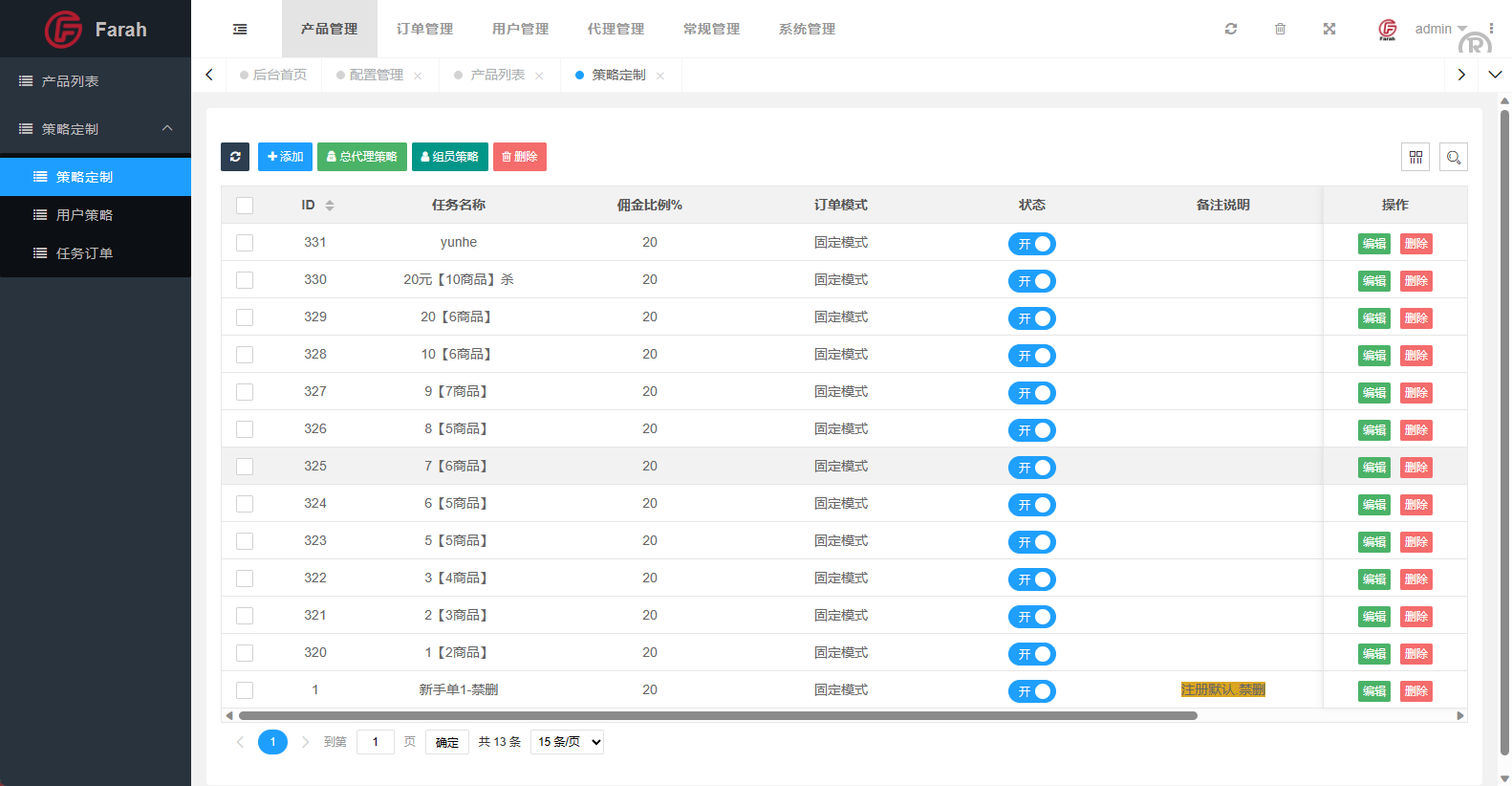The width and height of the screenshot is (1512, 786).
Task: Click the dark table refresh button
Action: 235,157
